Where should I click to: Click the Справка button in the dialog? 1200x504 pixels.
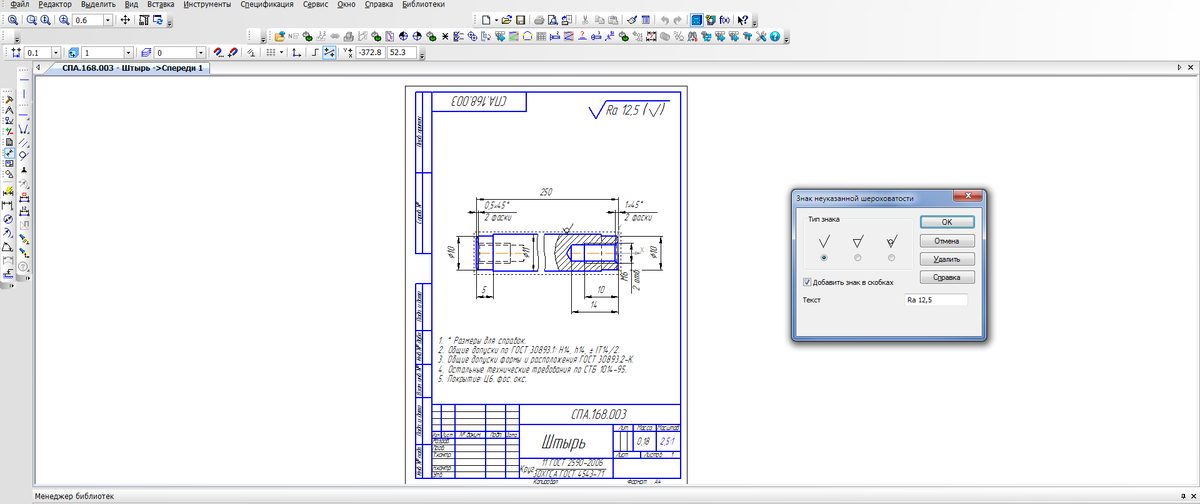(x=946, y=277)
